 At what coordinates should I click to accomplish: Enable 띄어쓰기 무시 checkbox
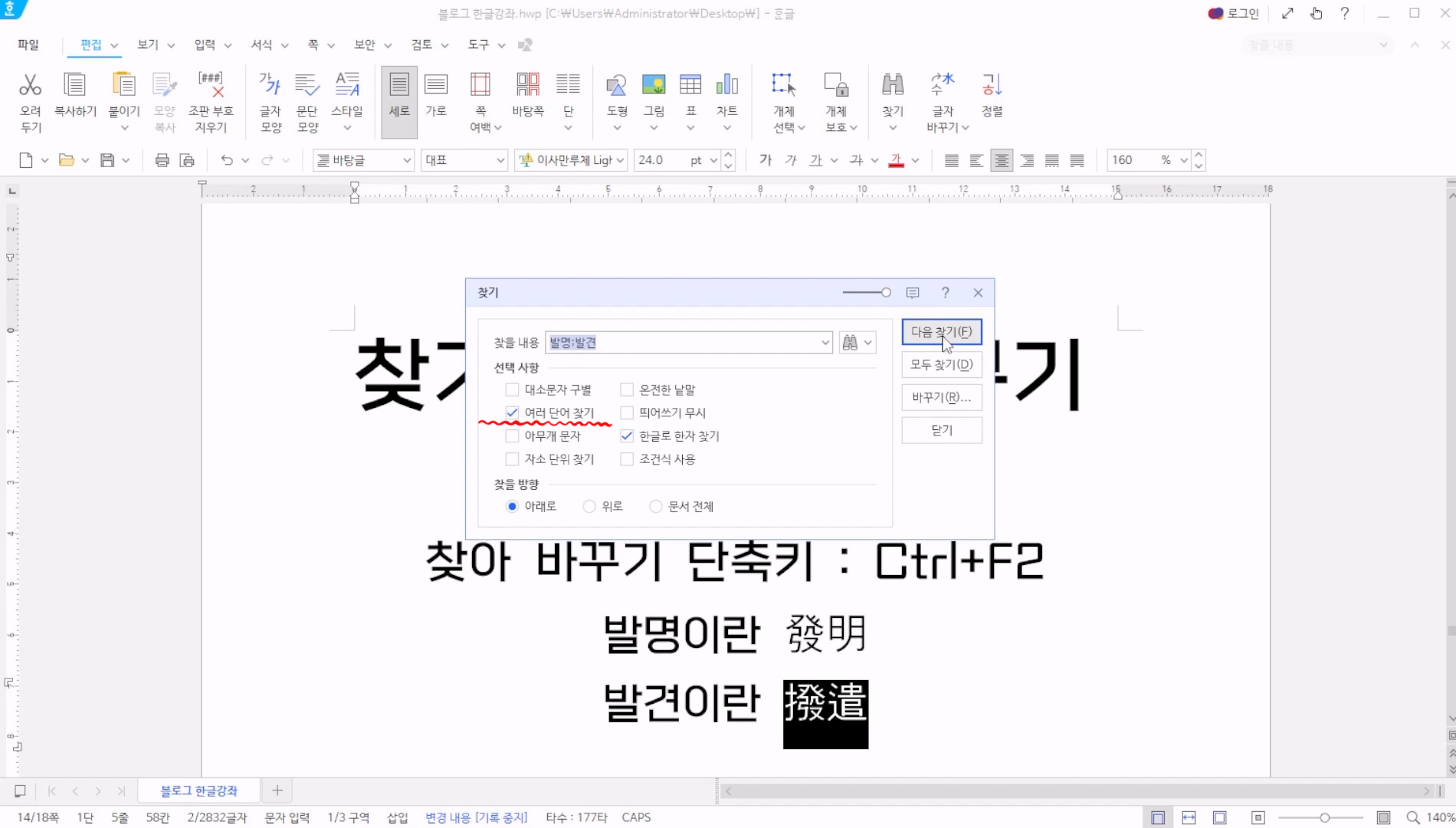pyautogui.click(x=627, y=412)
